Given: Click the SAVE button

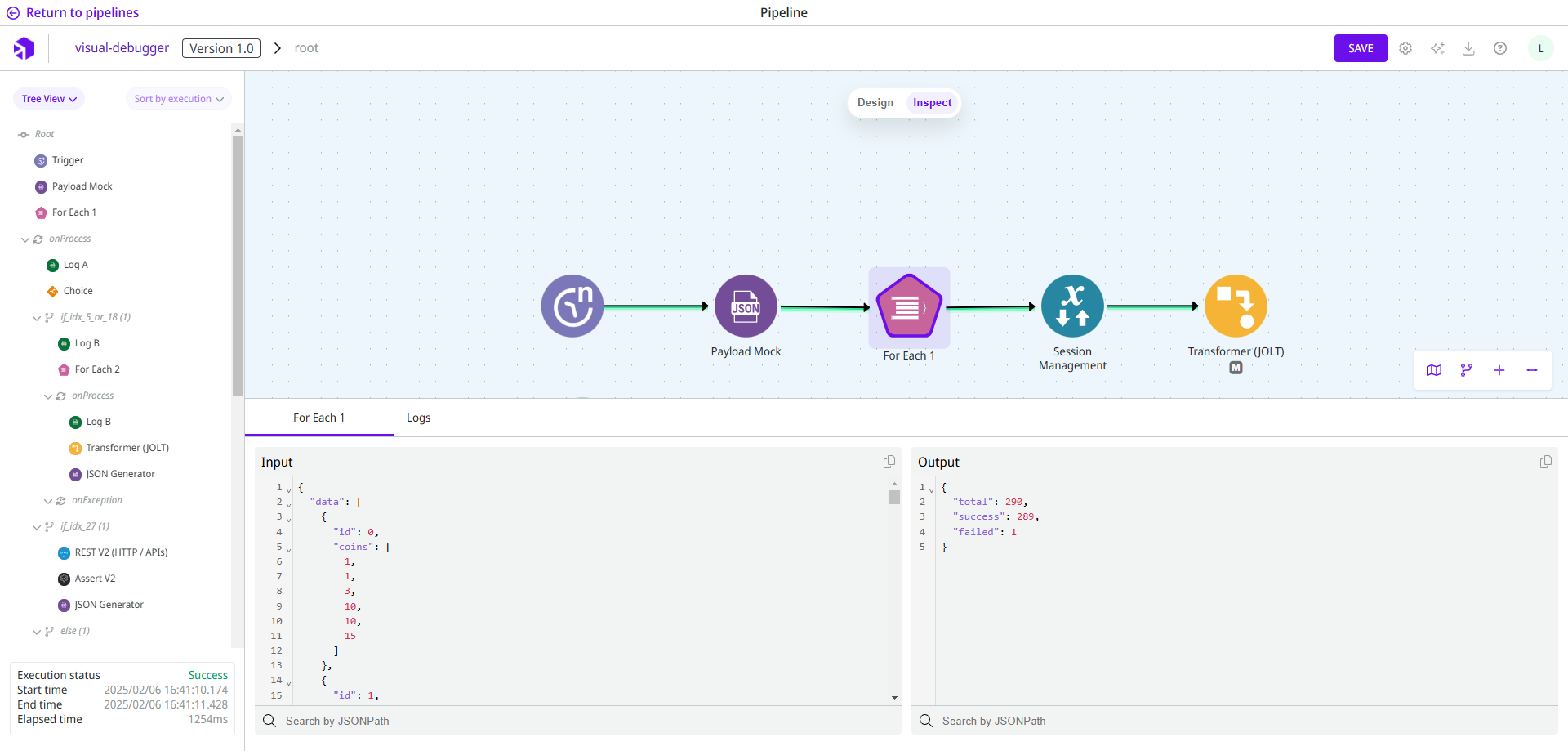Looking at the screenshot, I should point(1361,48).
